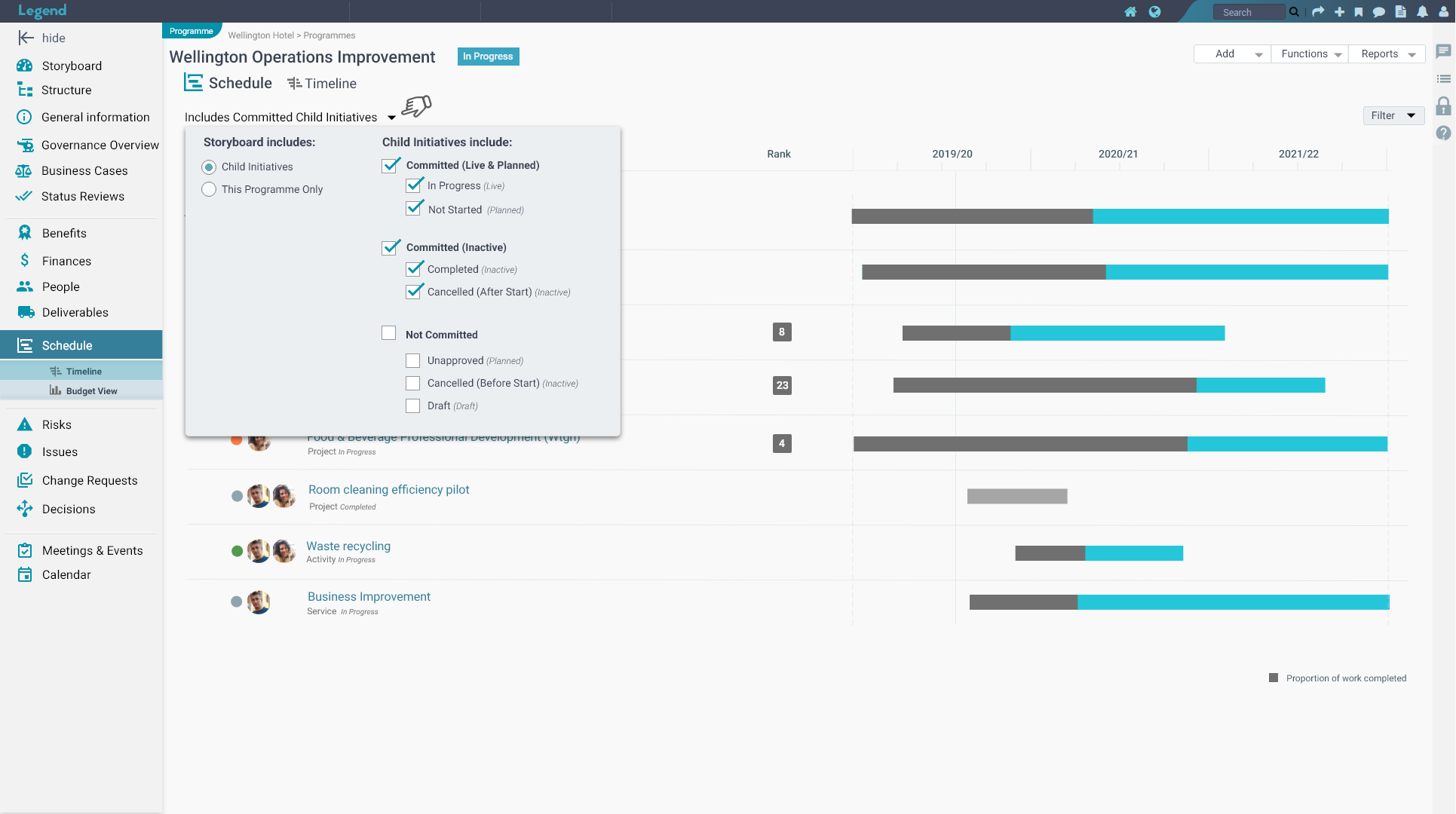This screenshot has height=814, width=1456.
Task: Click the Calendar icon in sidebar
Action: coord(25,574)
